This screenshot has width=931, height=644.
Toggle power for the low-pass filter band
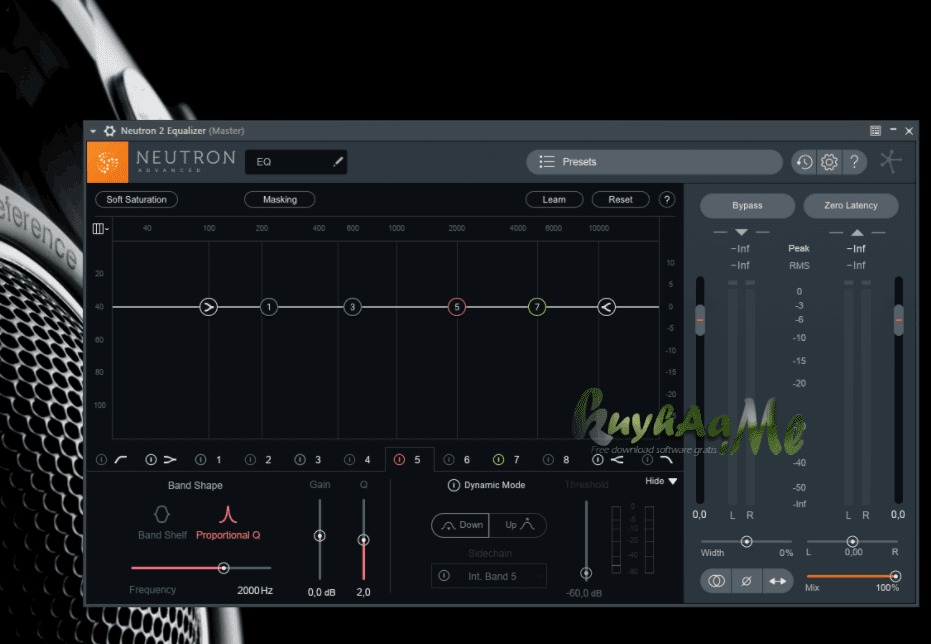647,459
